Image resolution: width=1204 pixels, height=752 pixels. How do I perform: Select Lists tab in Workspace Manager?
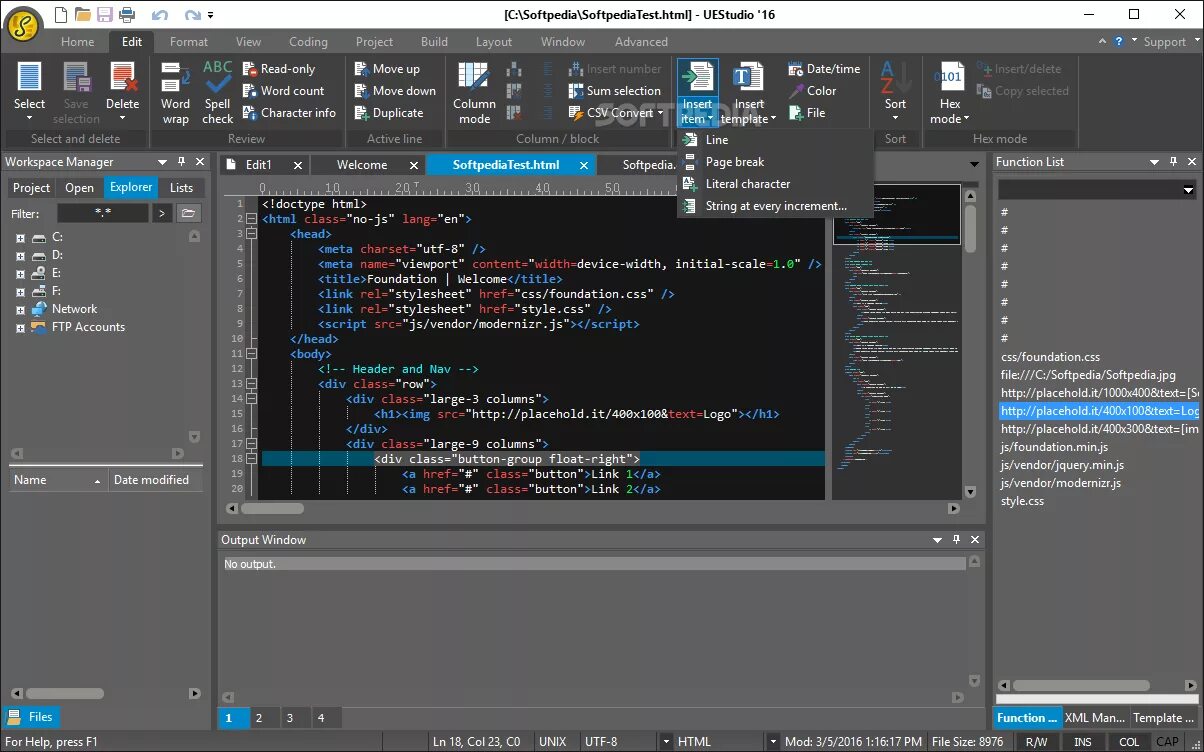(x=181, y=187)
